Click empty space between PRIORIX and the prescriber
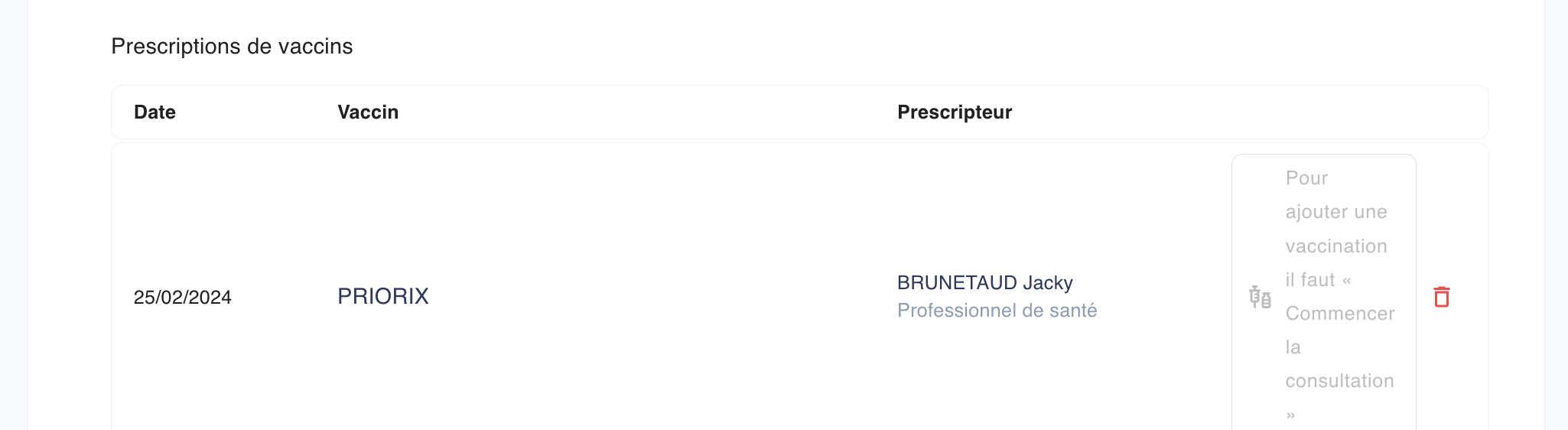Viewport: 1568px width, 430px height. pos(662,297)
